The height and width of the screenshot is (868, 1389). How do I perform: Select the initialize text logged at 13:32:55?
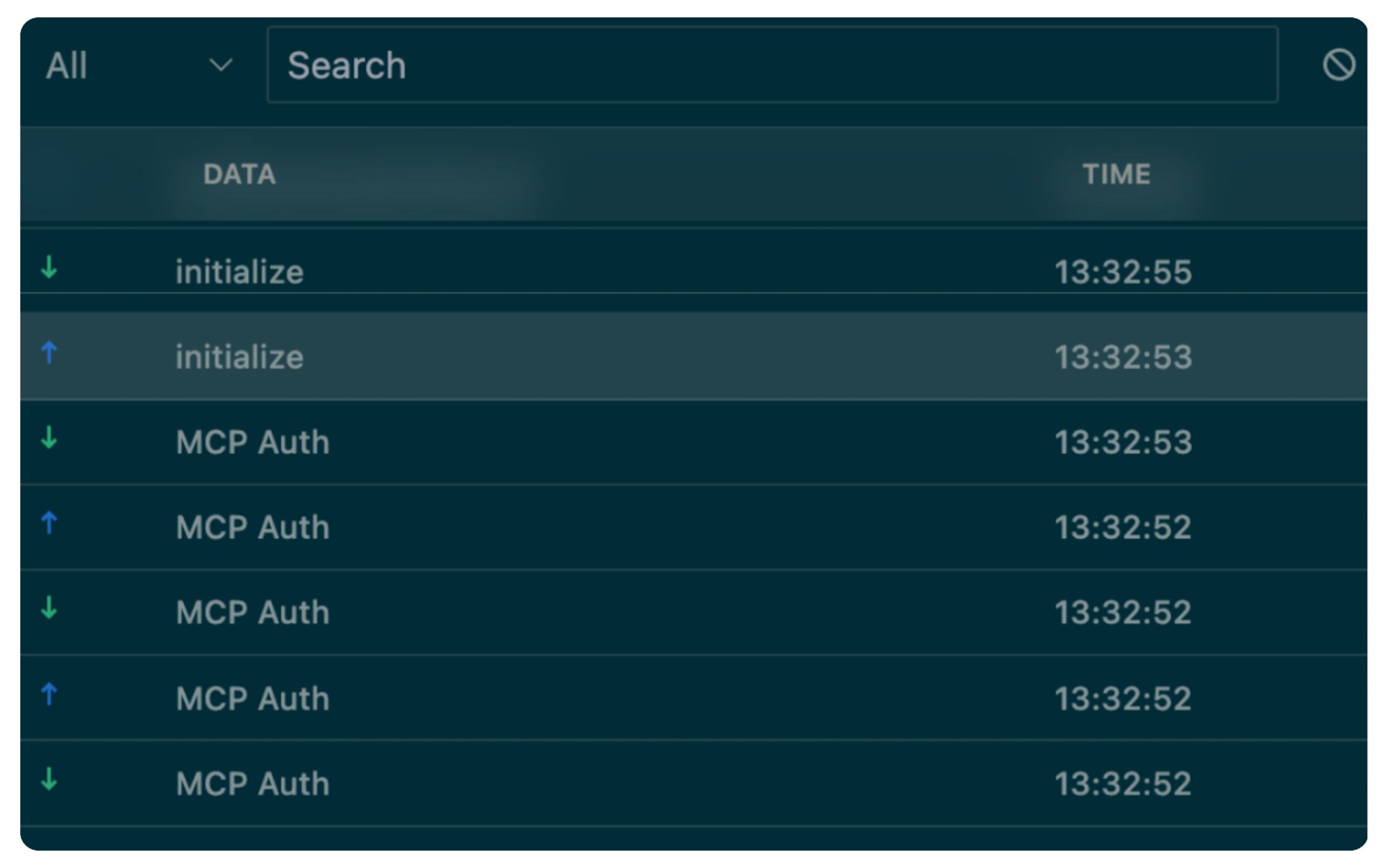pyautogui.click(x=239, y=272)
